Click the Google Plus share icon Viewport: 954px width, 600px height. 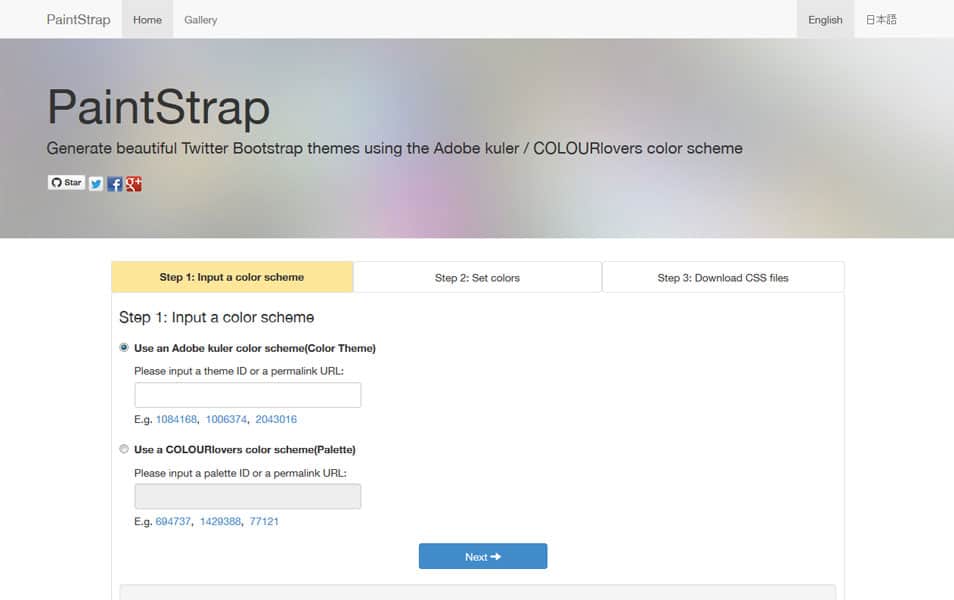(133, 184)
